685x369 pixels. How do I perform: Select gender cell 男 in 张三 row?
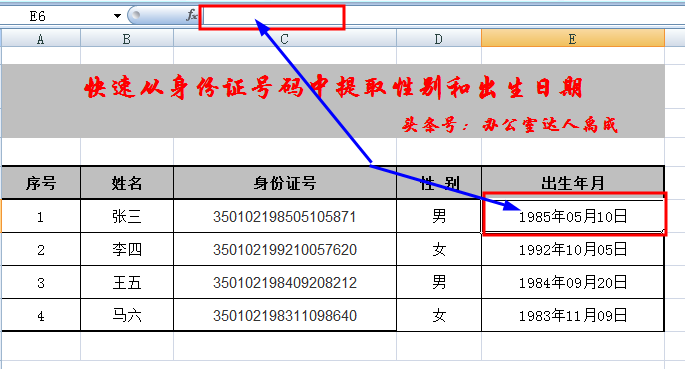click(x=439, y=216)
